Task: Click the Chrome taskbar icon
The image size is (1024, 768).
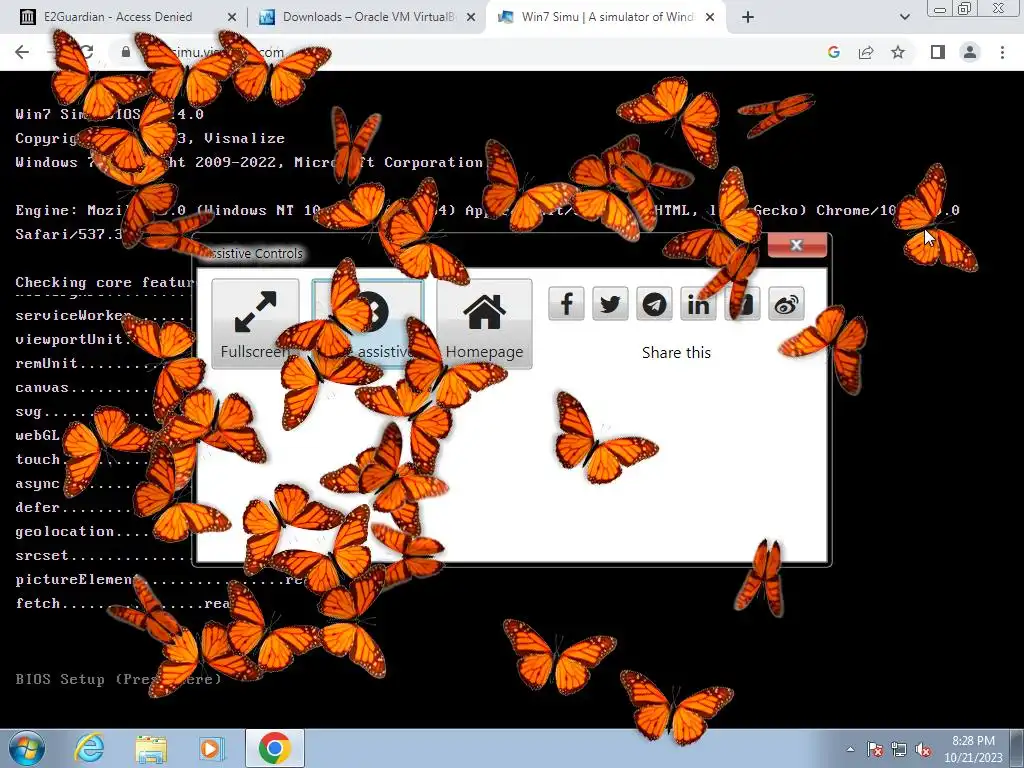Action: [275, 748]
